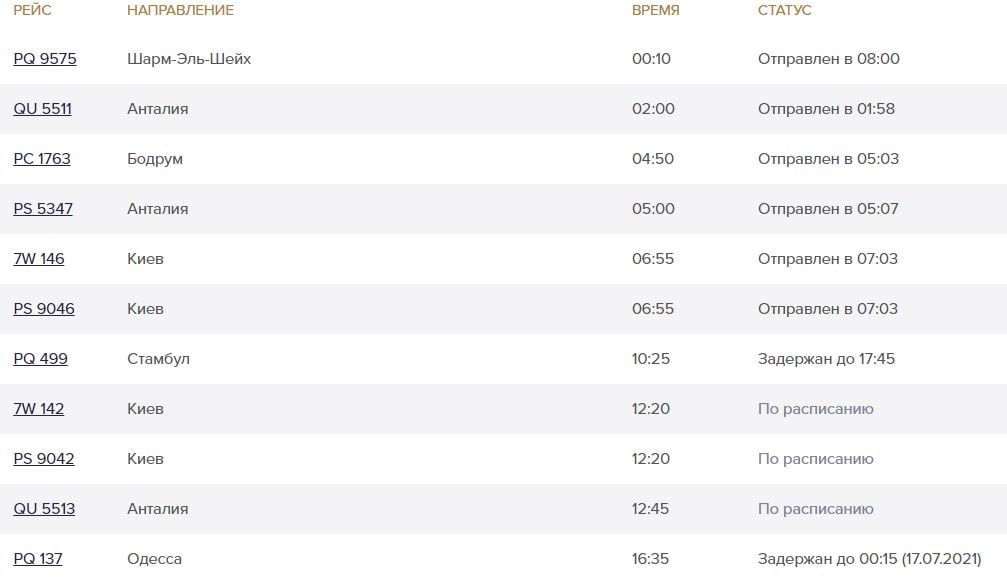
Task: Open flight QU 5511 details
Action: click(42, 109)
